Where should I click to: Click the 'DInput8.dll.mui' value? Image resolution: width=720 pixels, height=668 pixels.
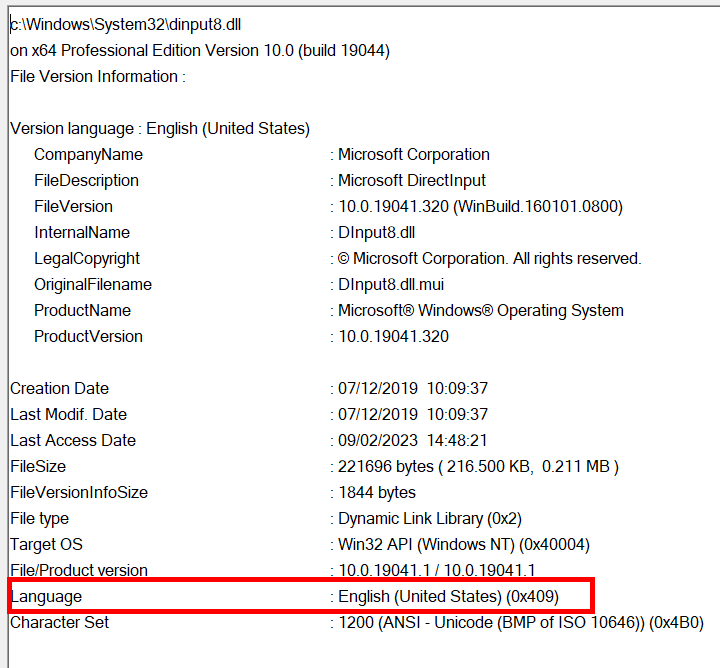point(391,285)
